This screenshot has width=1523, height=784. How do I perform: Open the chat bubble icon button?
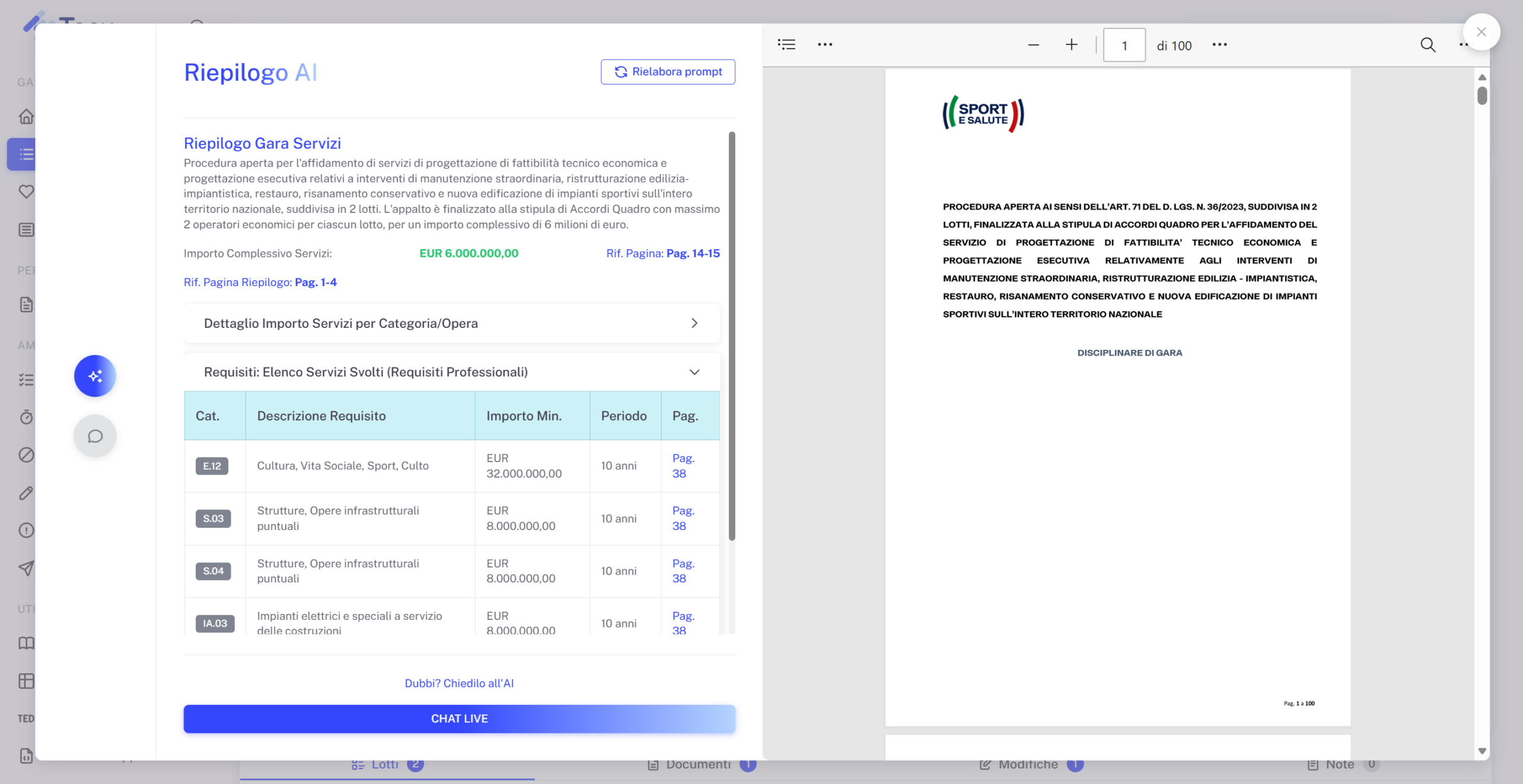(x=95, y=436)
